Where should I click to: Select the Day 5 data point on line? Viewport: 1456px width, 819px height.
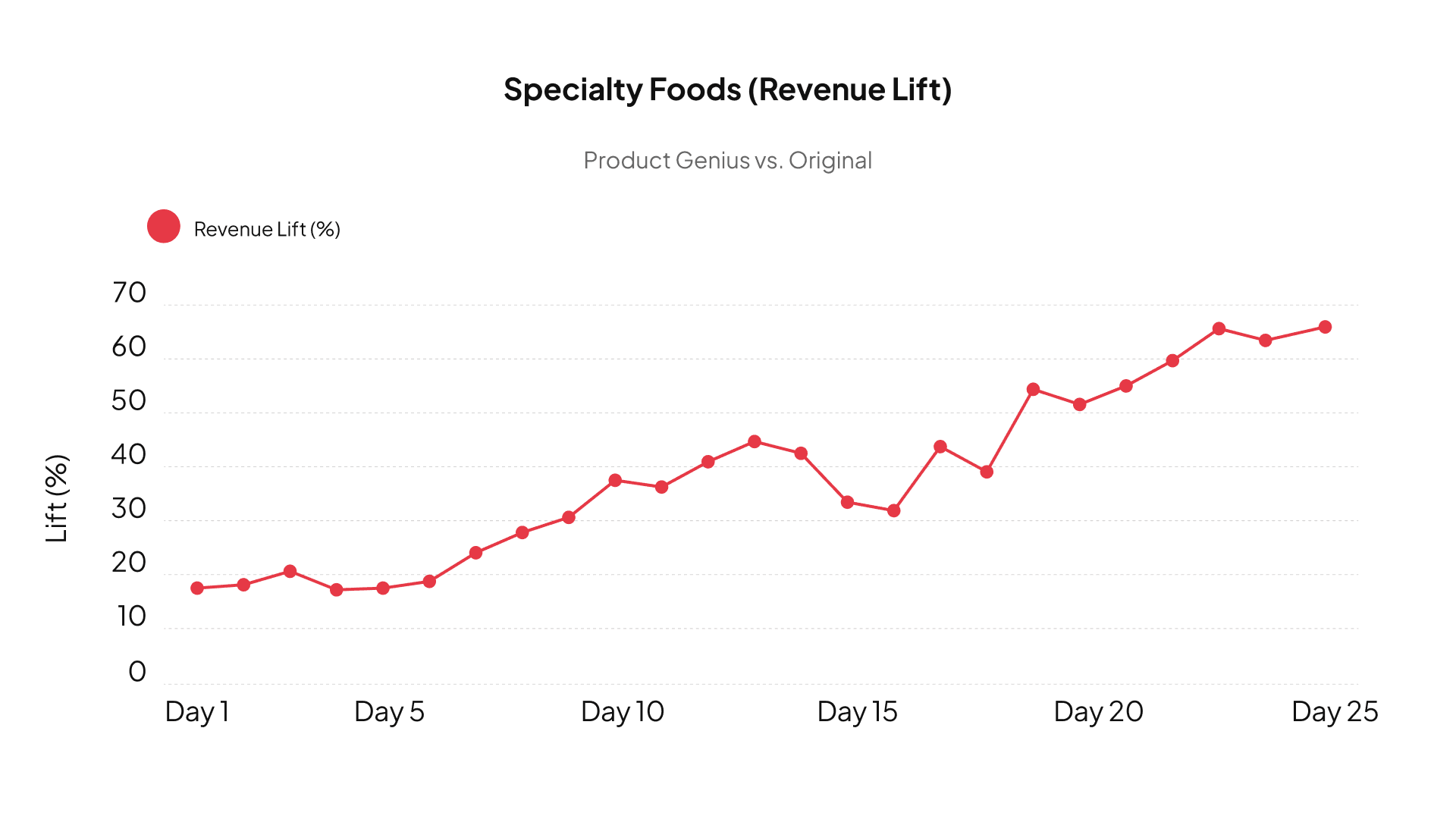tap(383, 588)
